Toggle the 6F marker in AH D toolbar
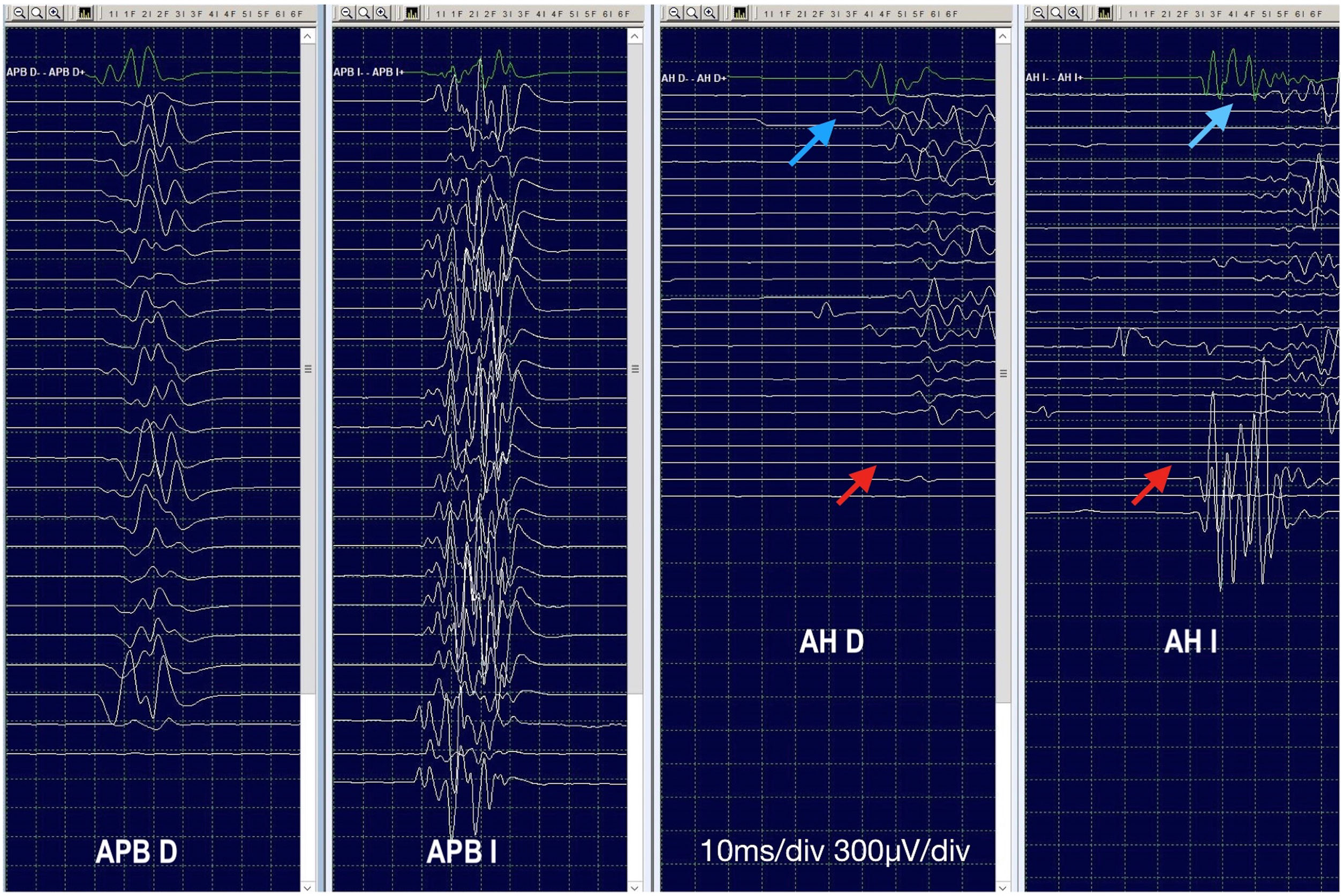The image size is (1343, 896). tap(952, 14)
